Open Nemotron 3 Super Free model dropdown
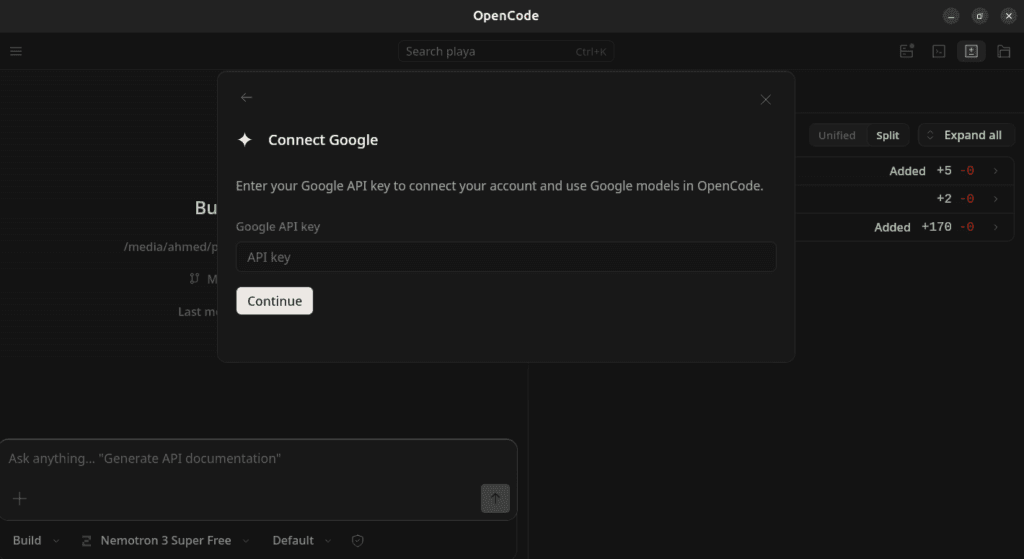1024x559 pixels. 165,541
